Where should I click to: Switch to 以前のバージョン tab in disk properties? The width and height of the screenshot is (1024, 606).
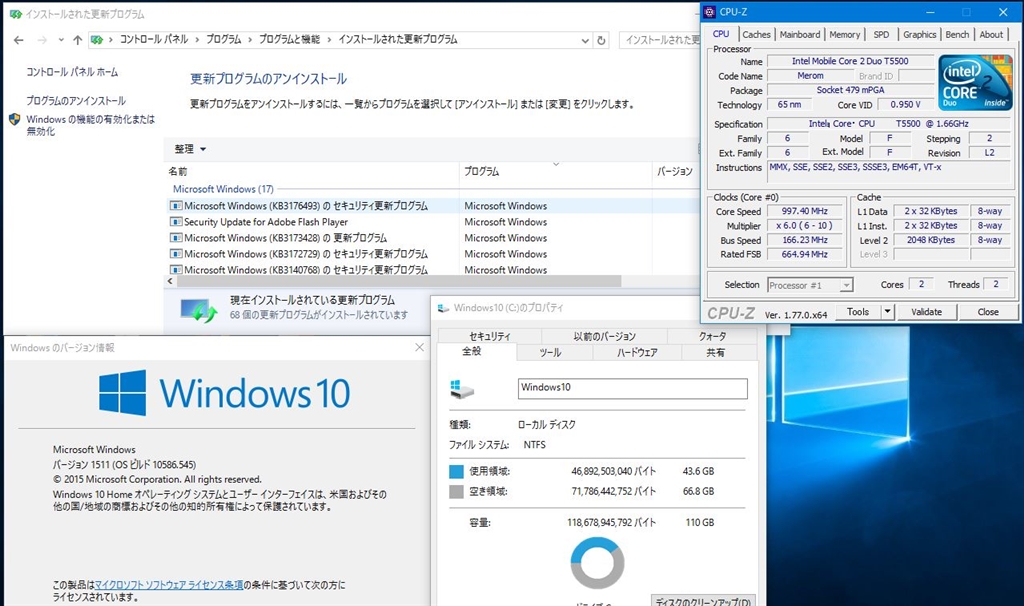coord(604,336)
